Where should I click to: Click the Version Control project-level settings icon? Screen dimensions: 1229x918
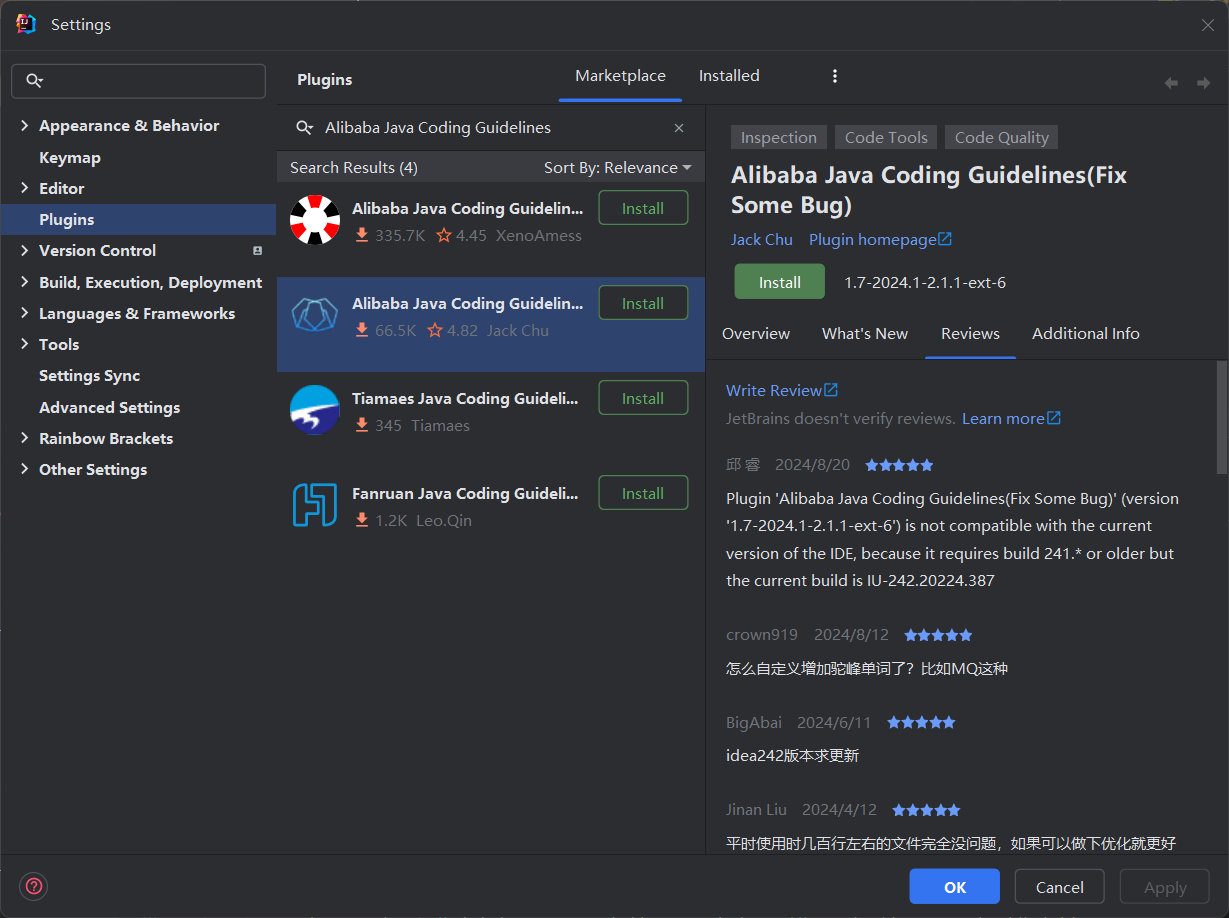click(257, 251)
